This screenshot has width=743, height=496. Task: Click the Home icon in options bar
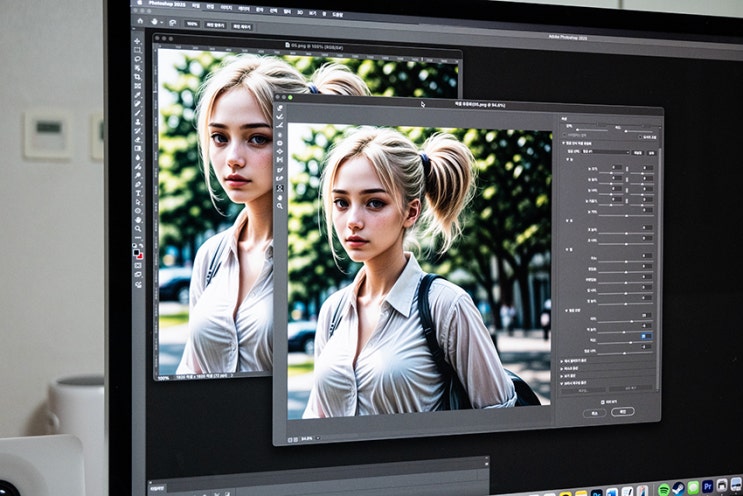139,21
